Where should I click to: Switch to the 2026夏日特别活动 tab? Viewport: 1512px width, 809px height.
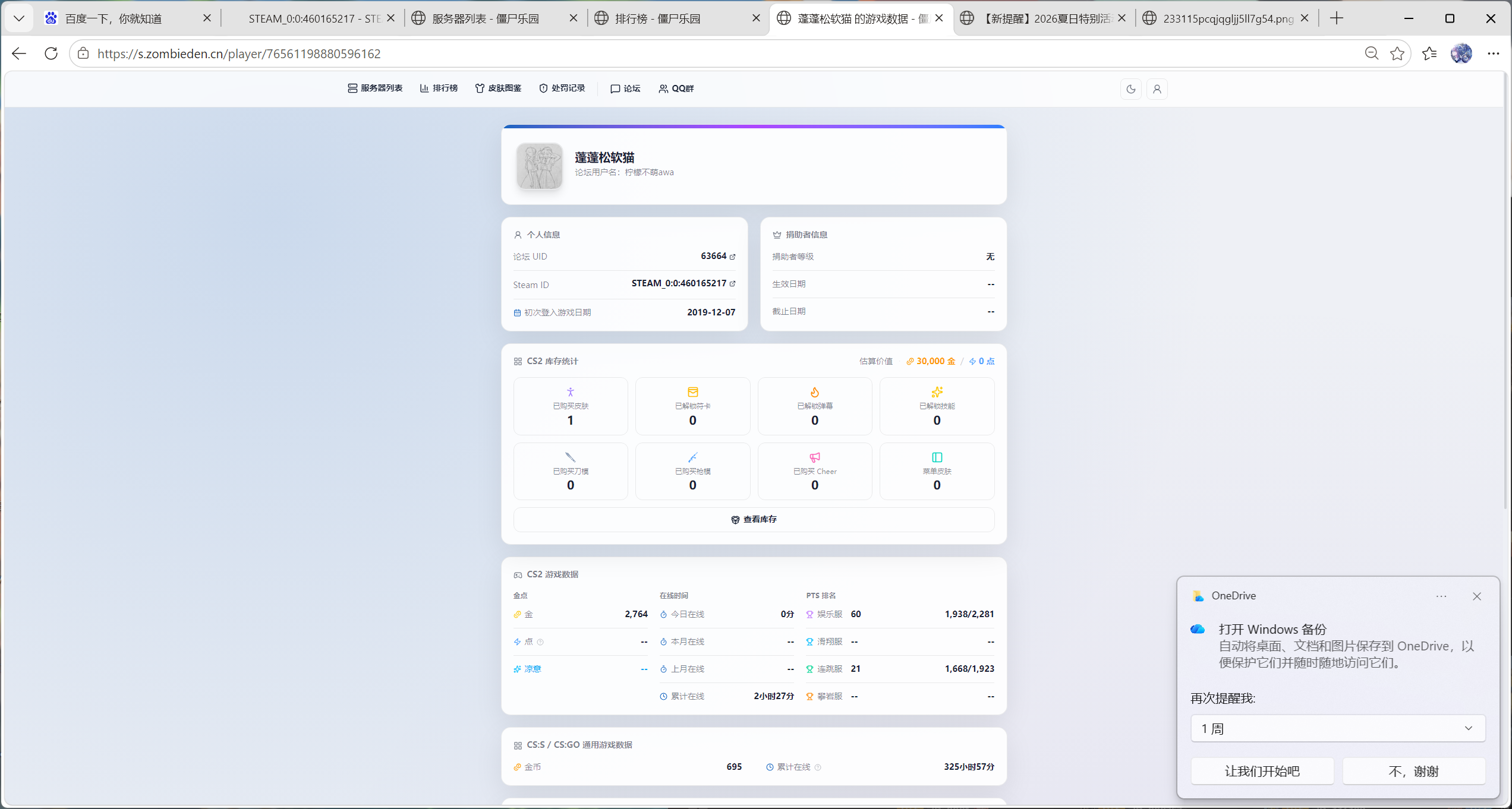pos(1044,18)
